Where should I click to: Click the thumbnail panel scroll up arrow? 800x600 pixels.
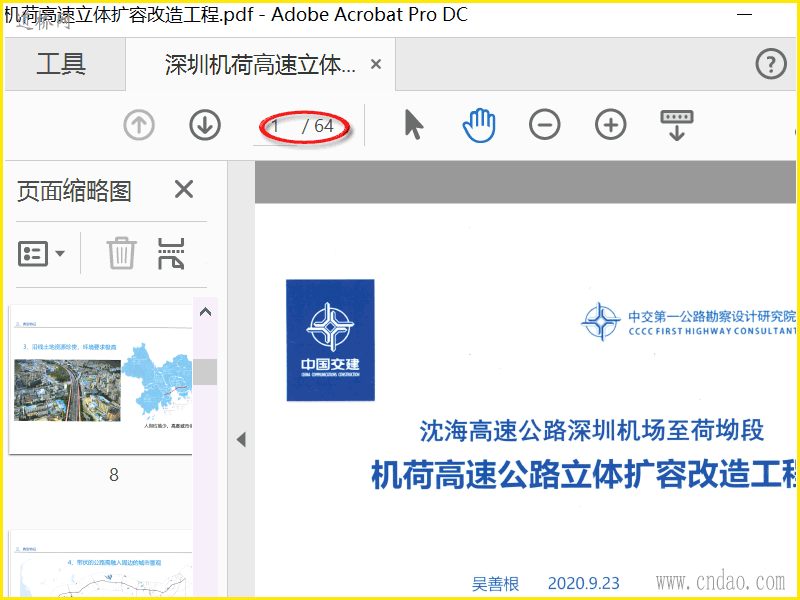click(x=206, y=312)
